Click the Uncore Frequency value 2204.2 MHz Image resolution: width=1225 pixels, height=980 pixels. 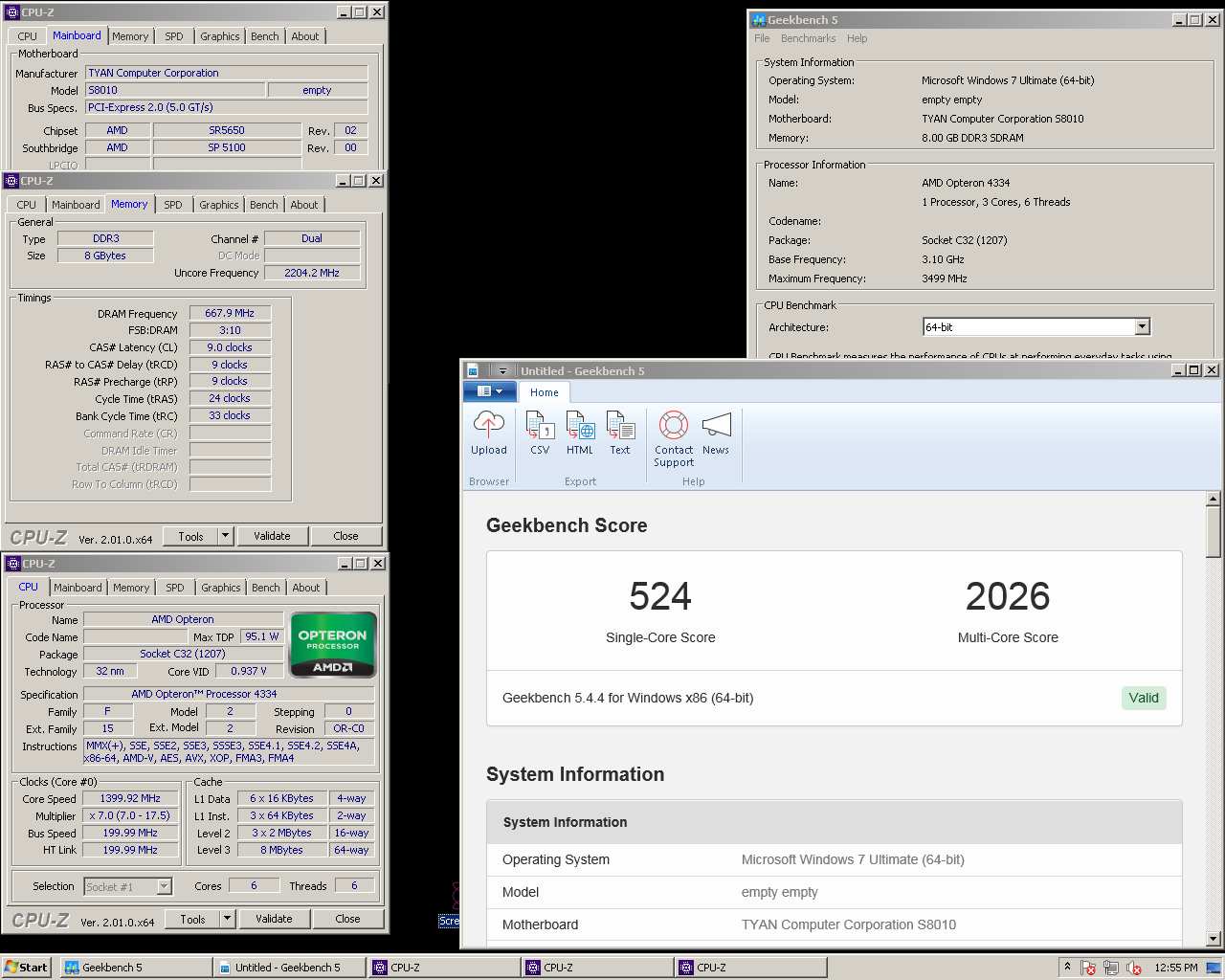(x=312, y=273)
